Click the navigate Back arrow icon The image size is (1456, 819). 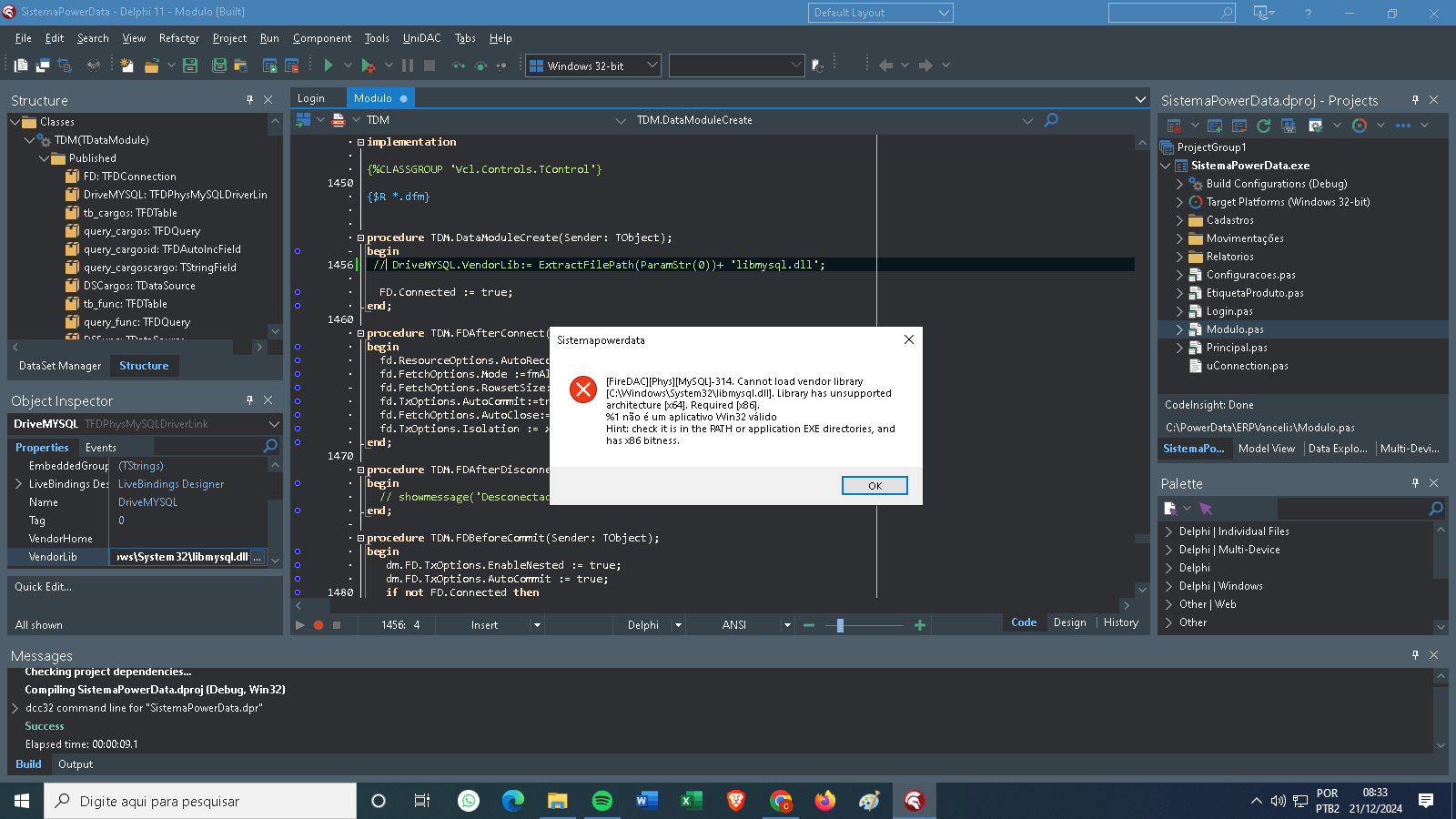tap(885, 65)
